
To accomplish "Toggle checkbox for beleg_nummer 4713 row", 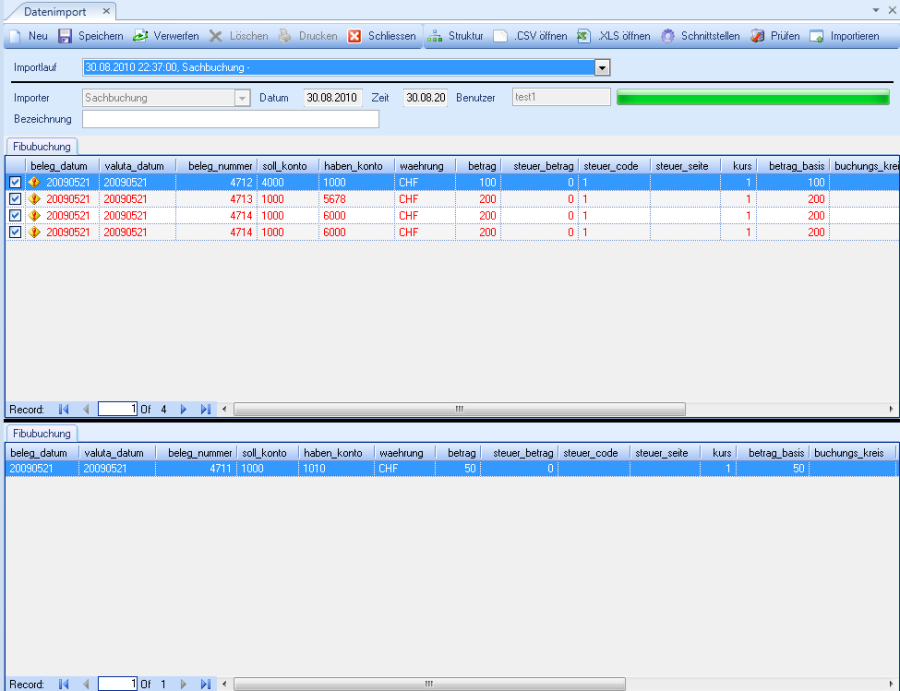I will (15, 199).
